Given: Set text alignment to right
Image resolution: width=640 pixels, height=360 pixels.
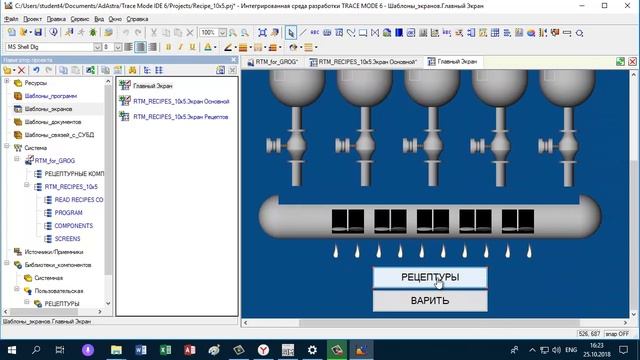Looking at the screenshot, I should click(x=153, y=47).
